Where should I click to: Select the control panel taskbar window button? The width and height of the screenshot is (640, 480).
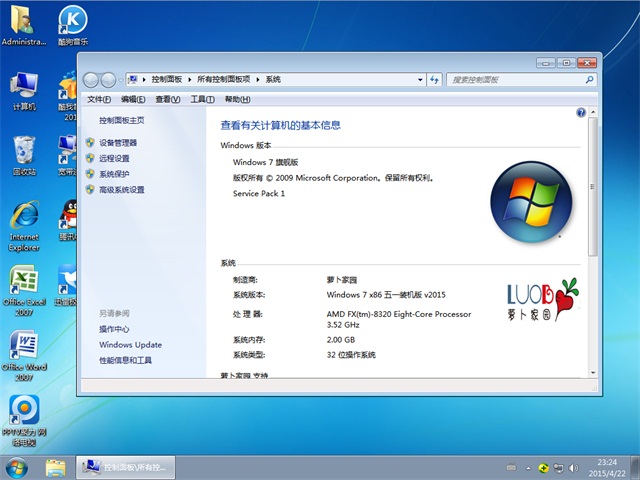(x=126, y=468)
